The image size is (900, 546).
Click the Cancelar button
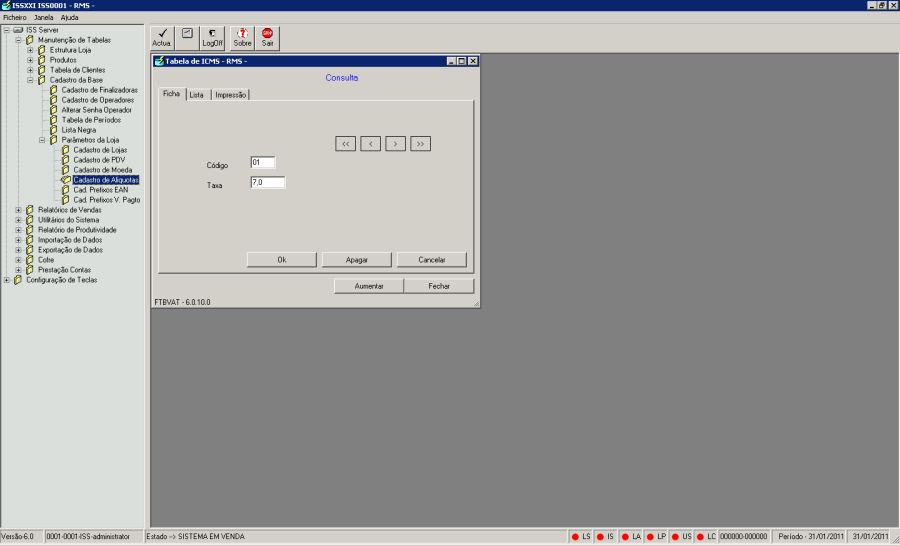(432, 260)
